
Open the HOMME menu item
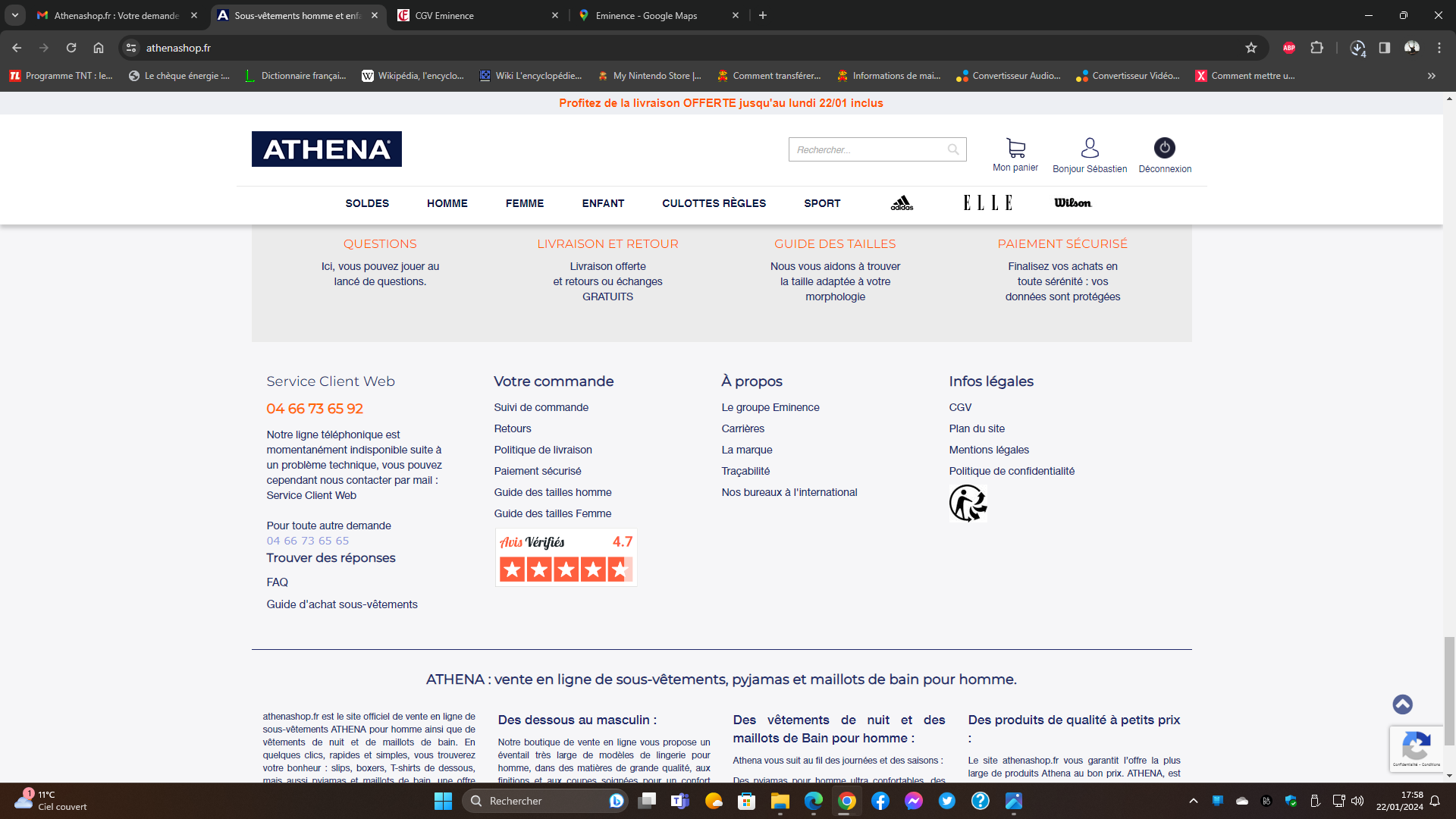click(x=447, y=203)
